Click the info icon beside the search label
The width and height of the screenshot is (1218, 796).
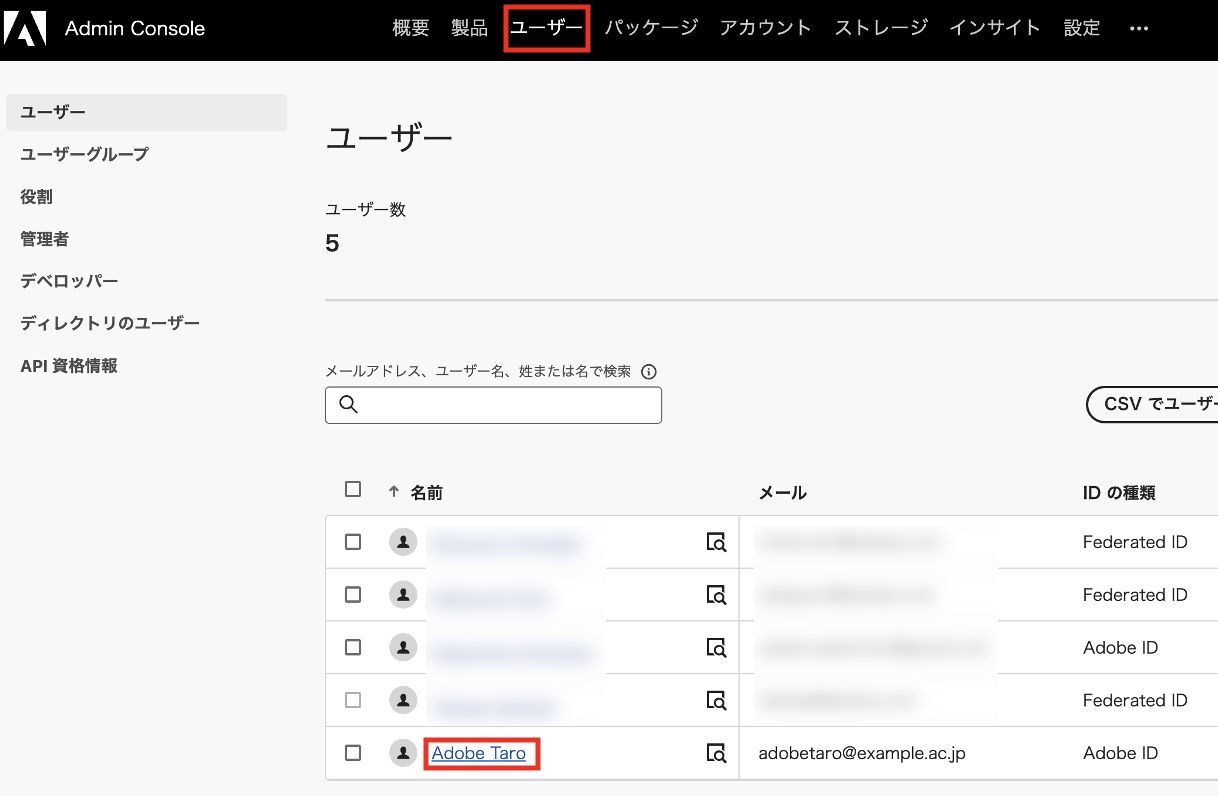(x=648, y=372)
